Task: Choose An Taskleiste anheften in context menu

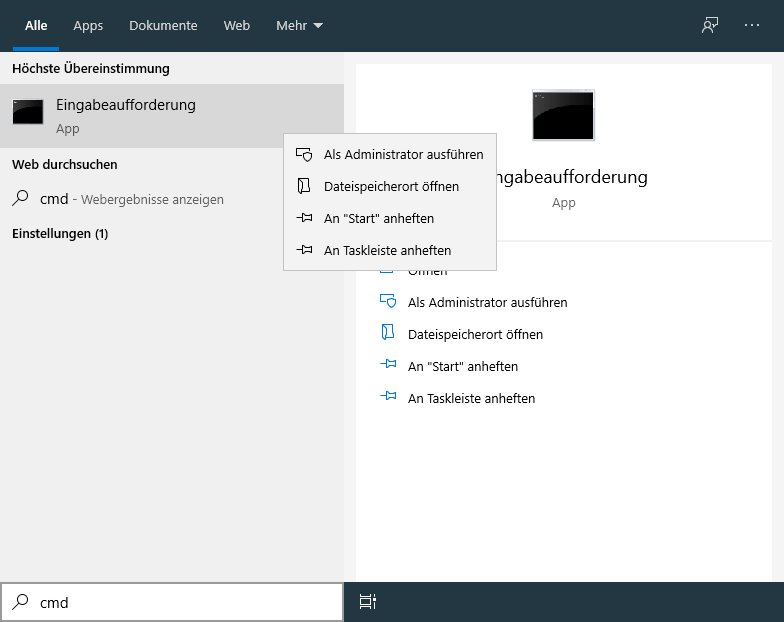Action: pyautogui.click(x=390, y=250)
